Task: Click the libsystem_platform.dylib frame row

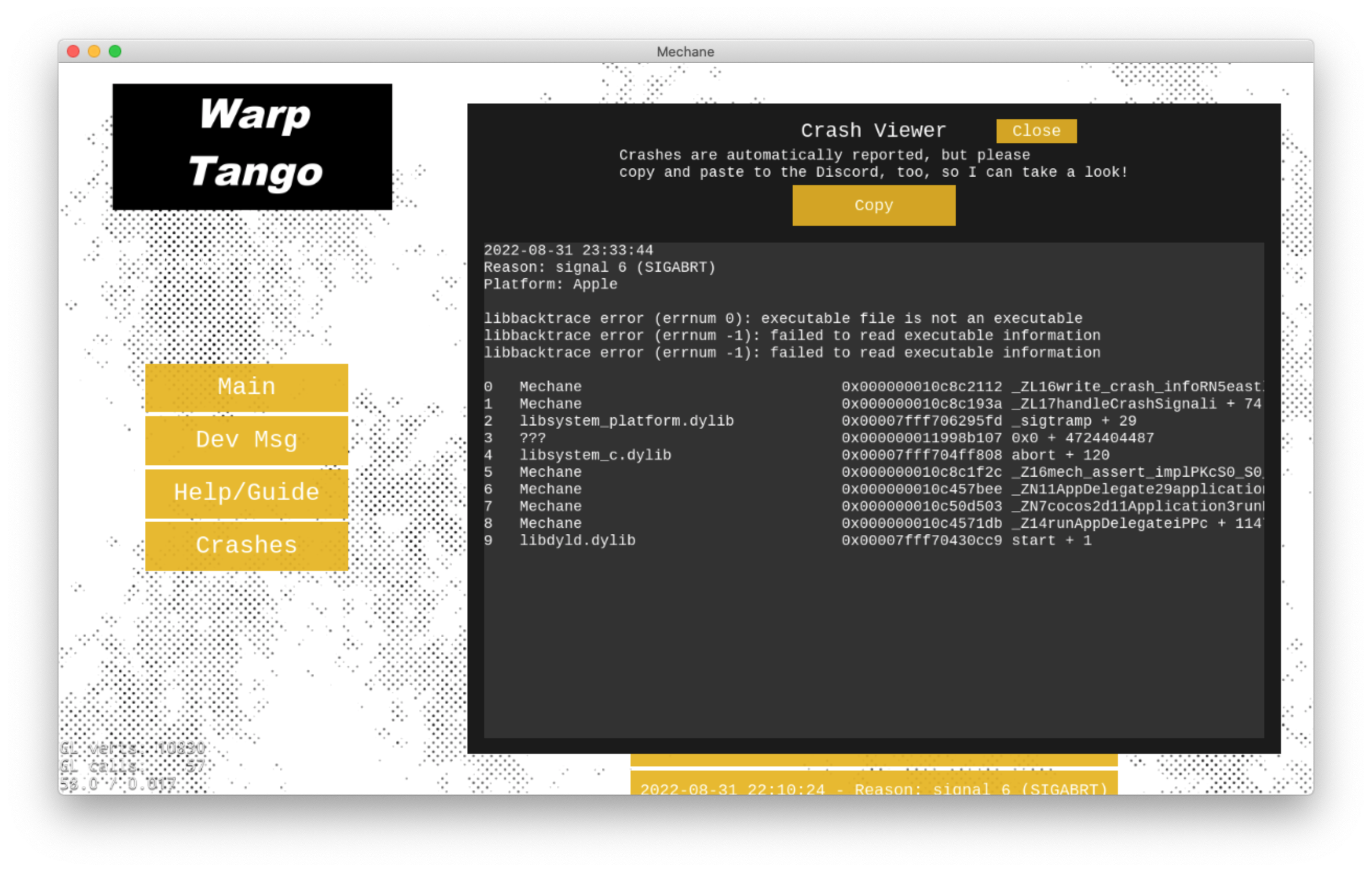Action: (x=809, y=421)
